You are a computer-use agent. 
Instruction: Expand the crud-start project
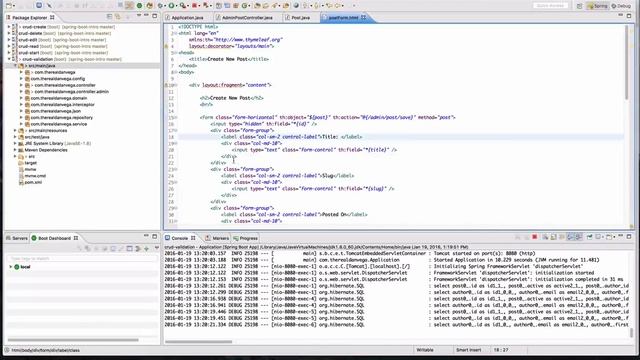click(x=9, y=53)
